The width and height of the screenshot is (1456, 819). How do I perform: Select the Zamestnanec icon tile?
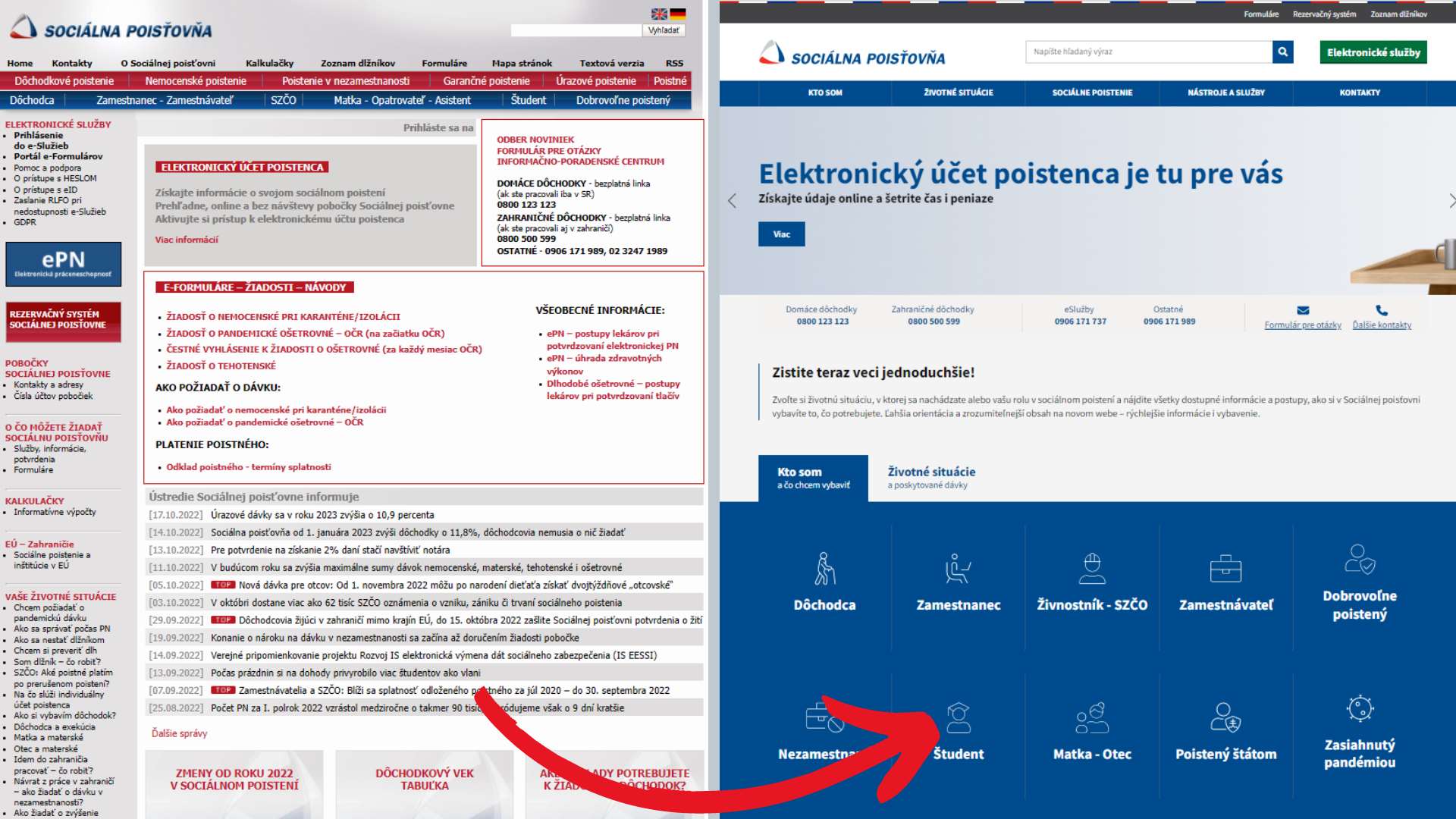[958, 569]
